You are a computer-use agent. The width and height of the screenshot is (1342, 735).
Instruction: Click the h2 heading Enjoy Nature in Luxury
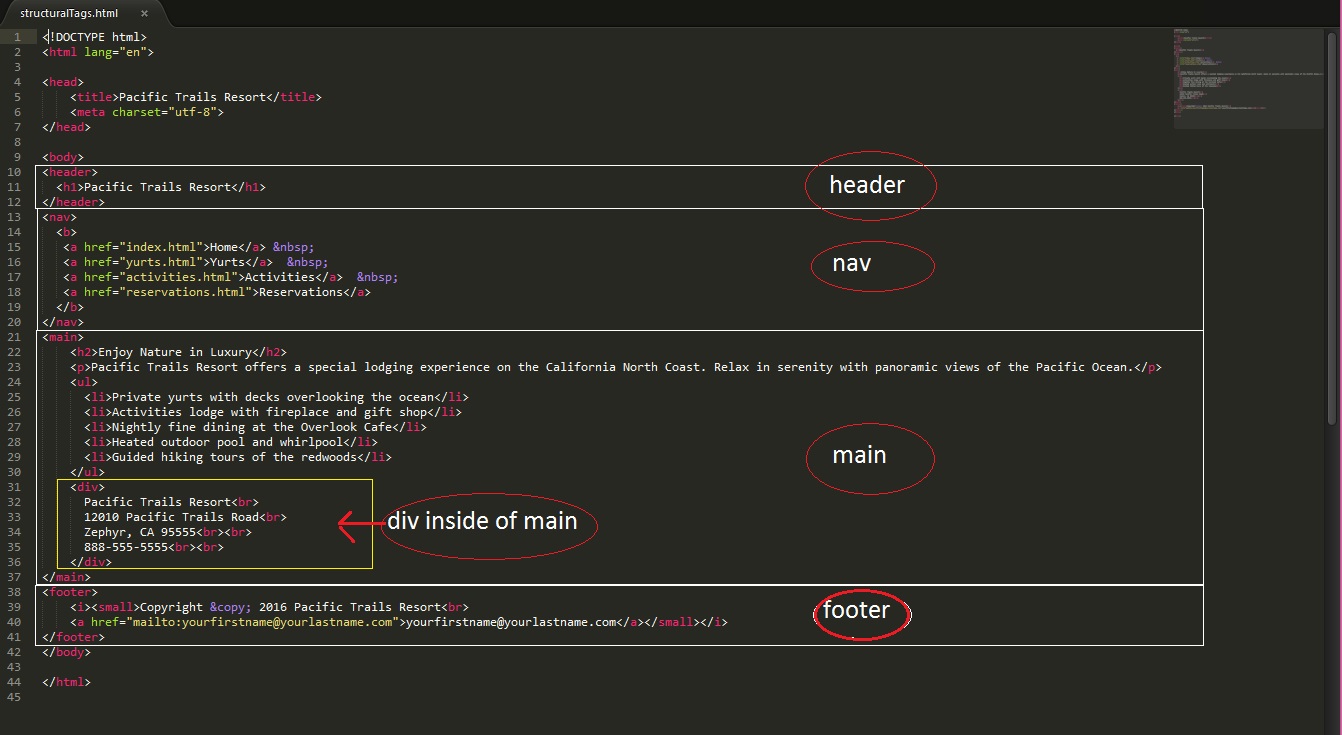175,352
